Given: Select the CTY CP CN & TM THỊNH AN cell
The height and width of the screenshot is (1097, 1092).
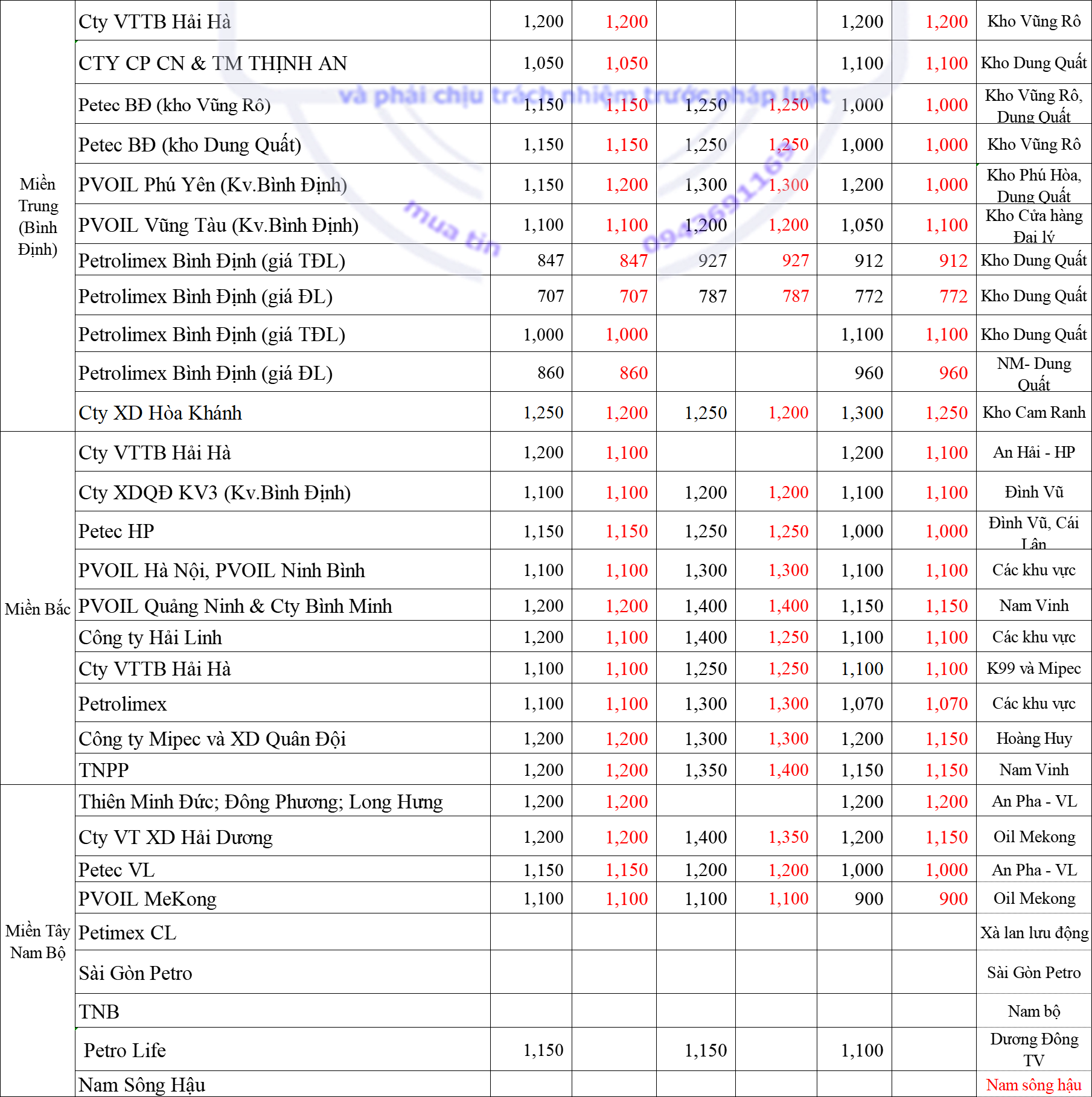Looking at the screenshot, I should 283,63.
